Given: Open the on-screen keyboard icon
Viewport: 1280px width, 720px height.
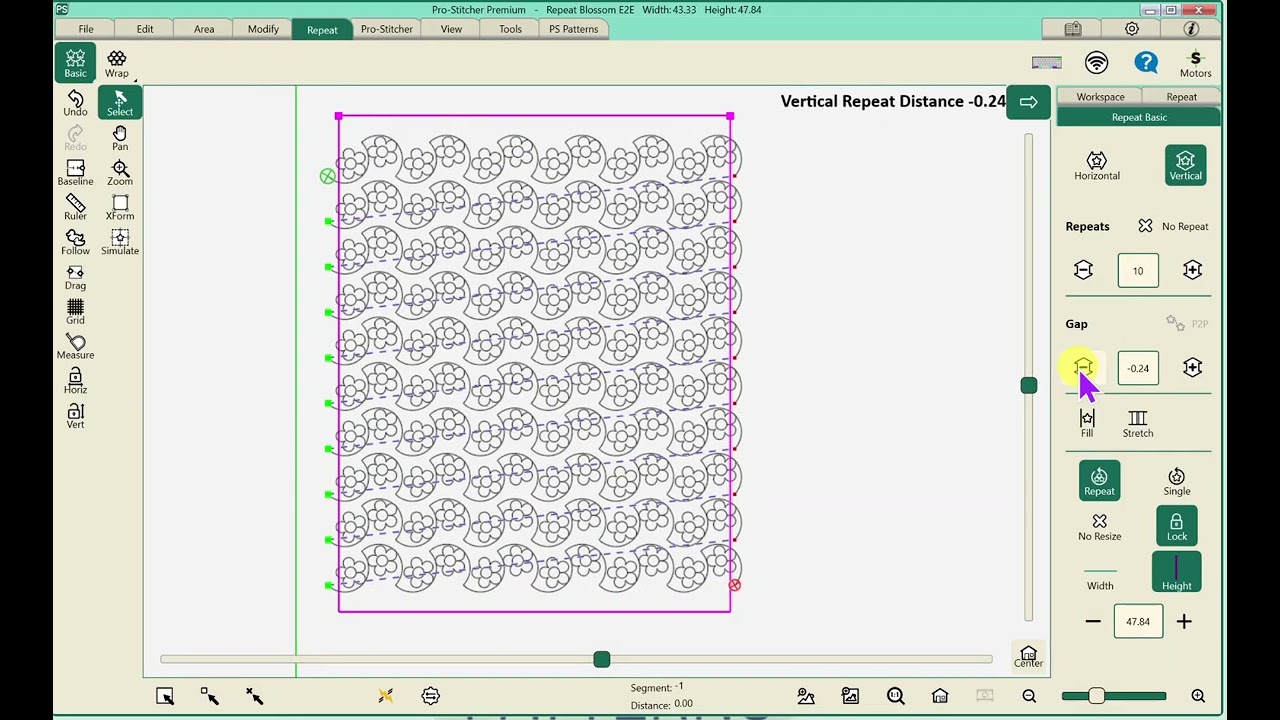Looking at the screenshot, I should point(1047,63).
